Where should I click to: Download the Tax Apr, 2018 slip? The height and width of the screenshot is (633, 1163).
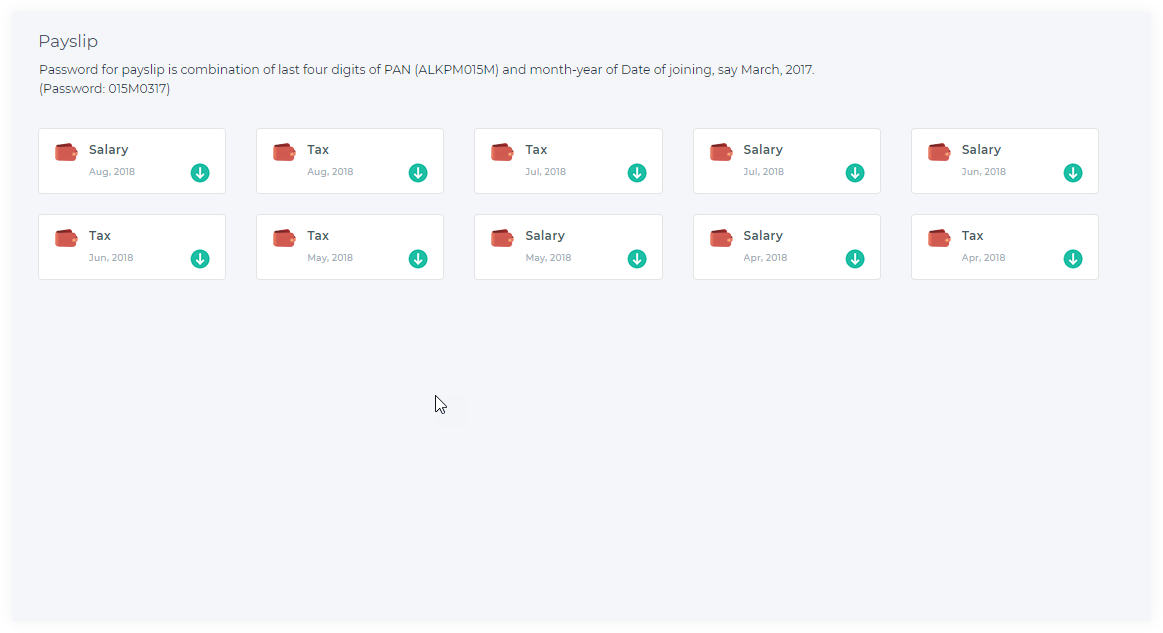coord(1073,259)
